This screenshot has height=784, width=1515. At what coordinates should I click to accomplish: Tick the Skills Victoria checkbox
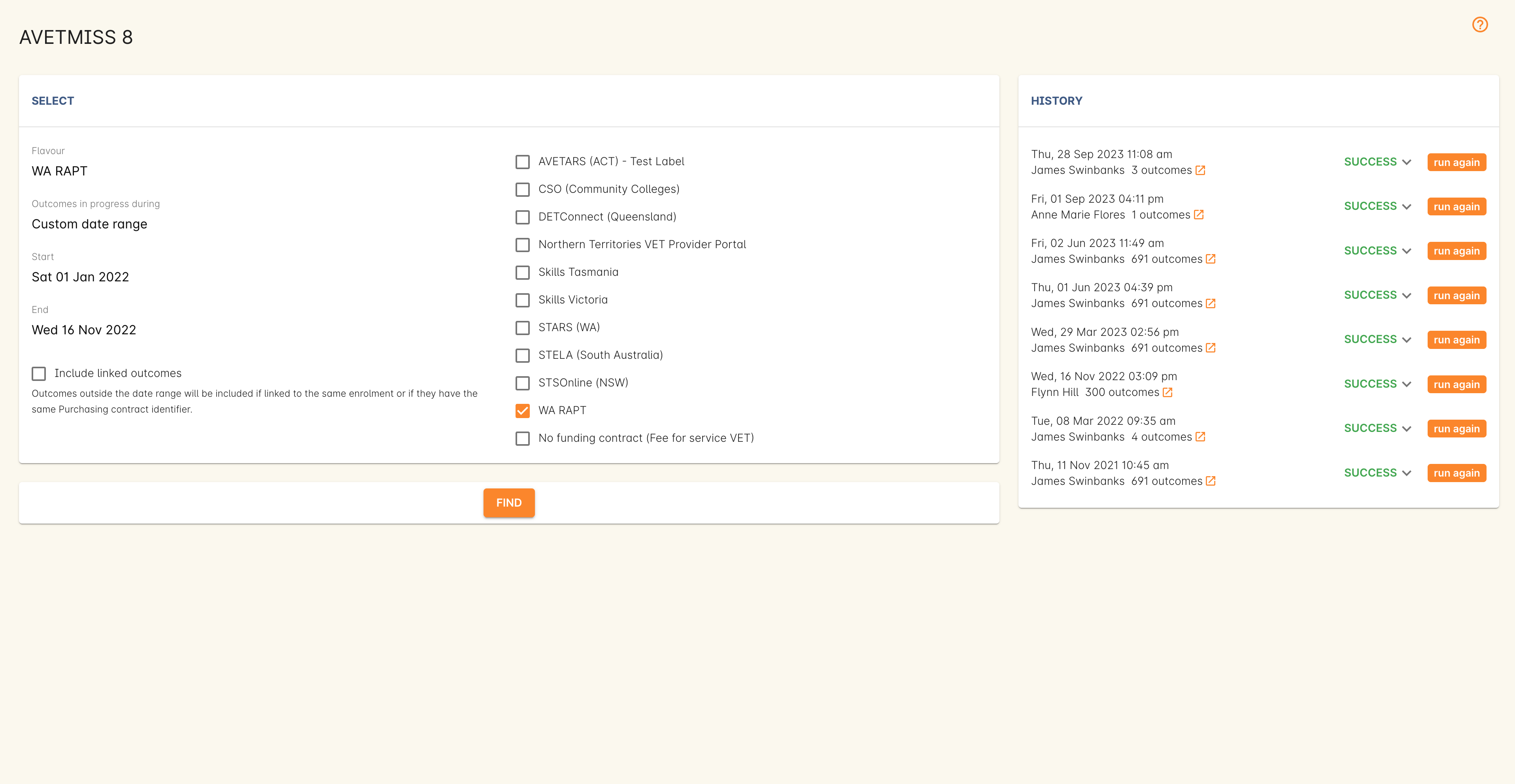522,300
